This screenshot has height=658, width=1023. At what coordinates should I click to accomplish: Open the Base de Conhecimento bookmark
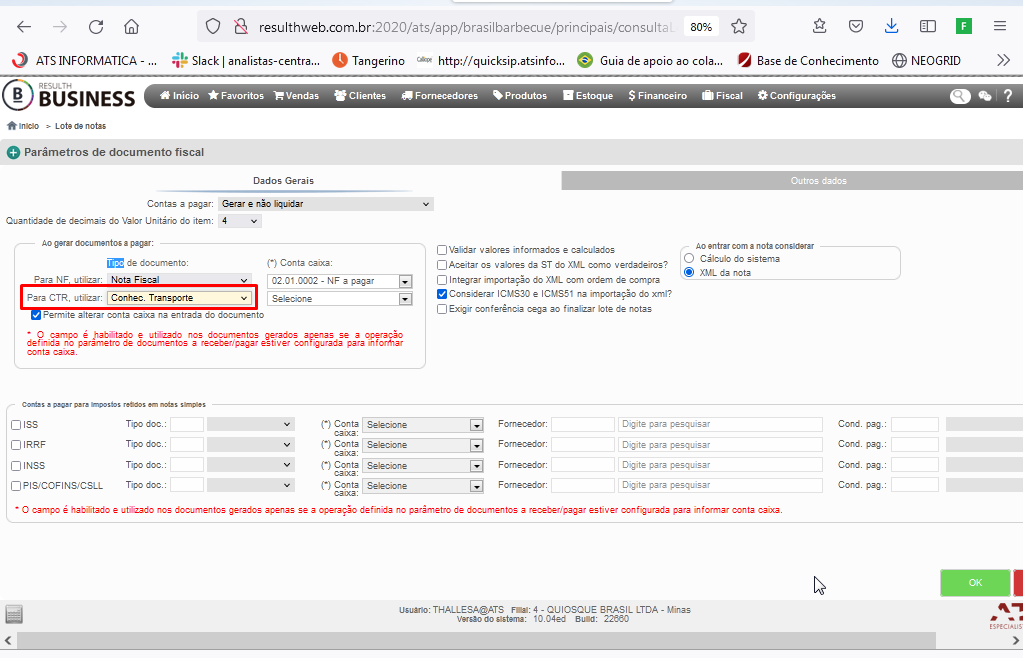808,61
